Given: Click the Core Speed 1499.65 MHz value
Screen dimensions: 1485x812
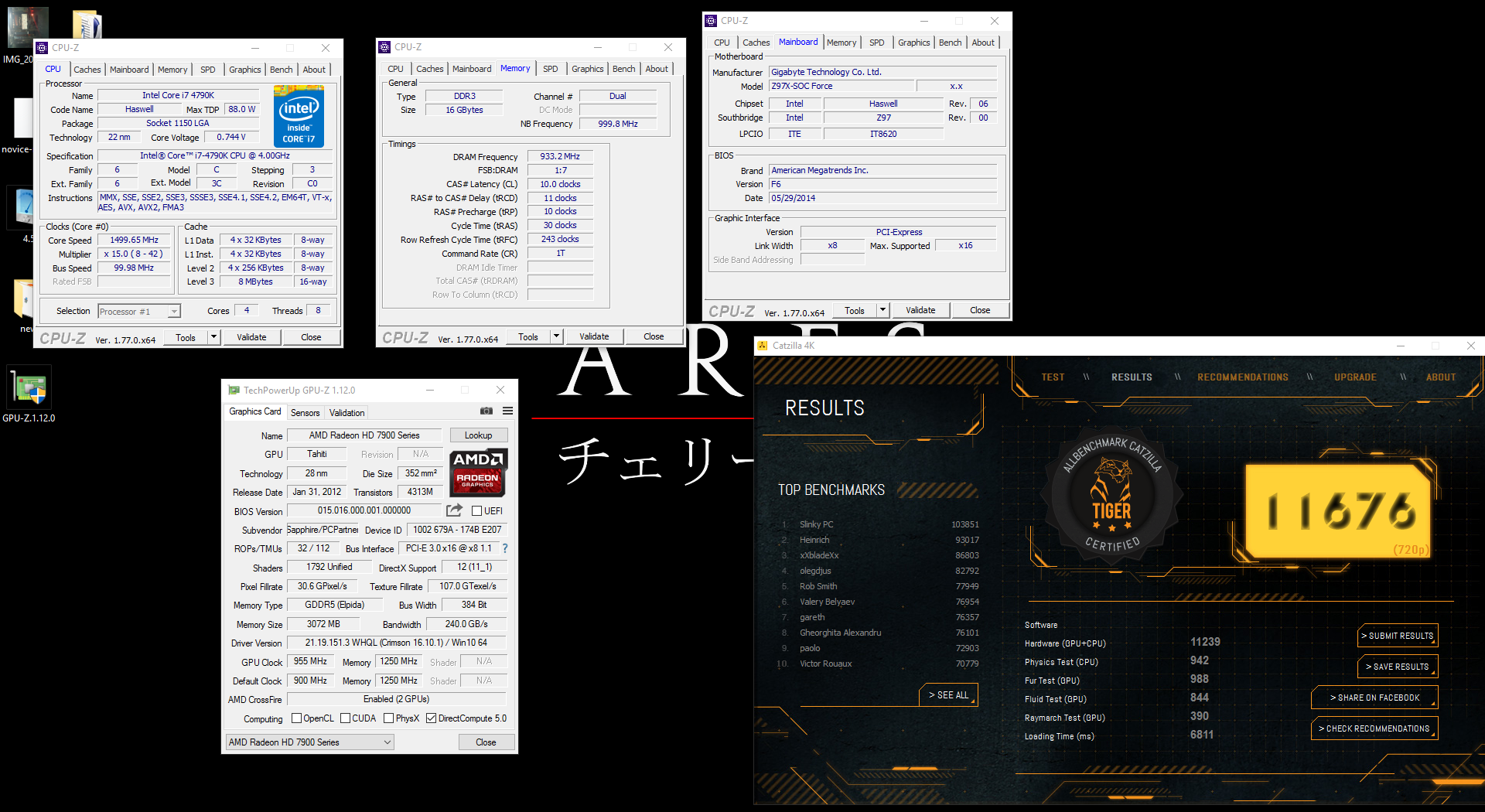Looking at the screenshot, I should pyautogui.click(x=135, y=240).
